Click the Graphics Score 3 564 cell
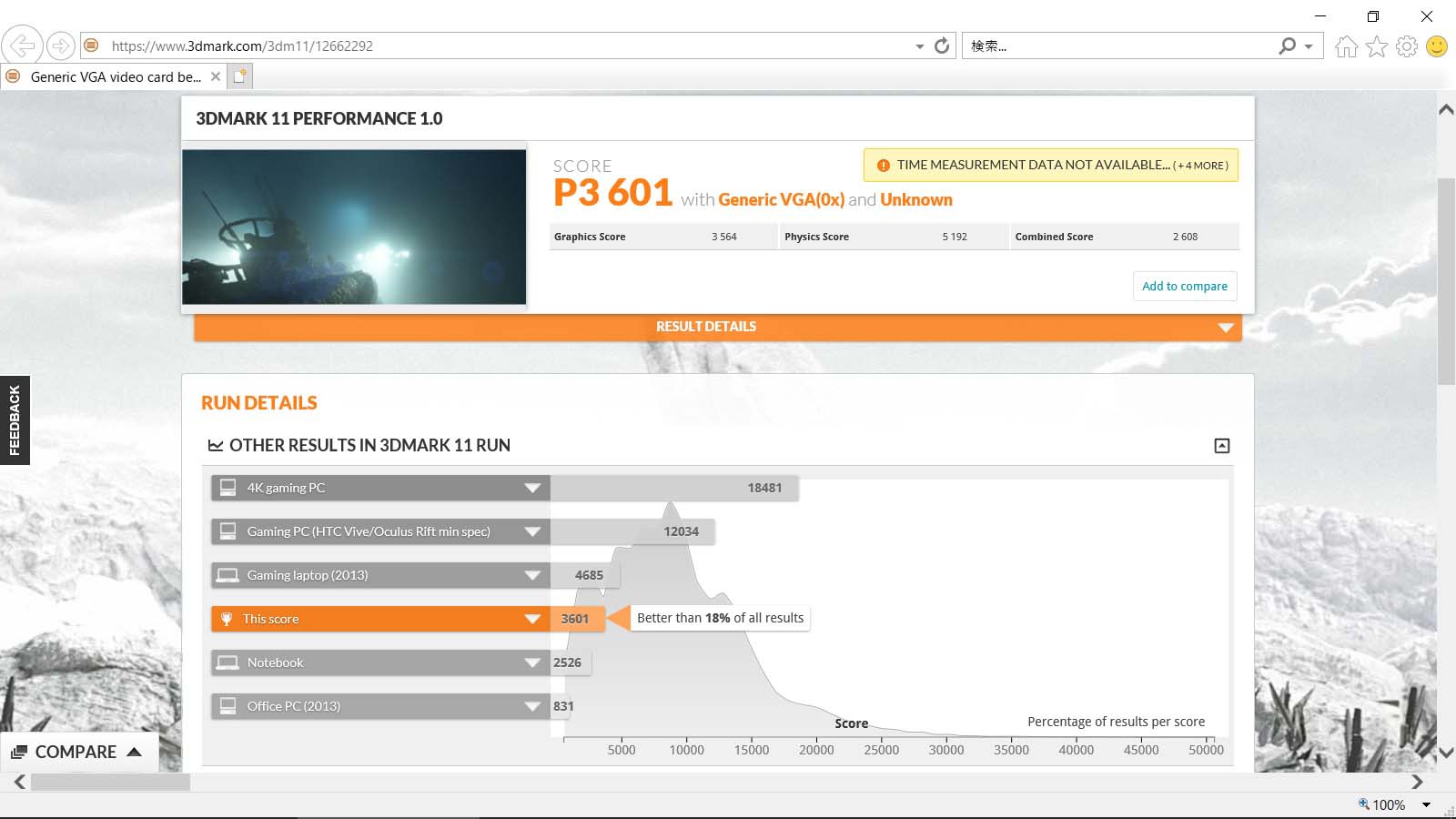This screenshot has width=1456, height=819. 663,237
